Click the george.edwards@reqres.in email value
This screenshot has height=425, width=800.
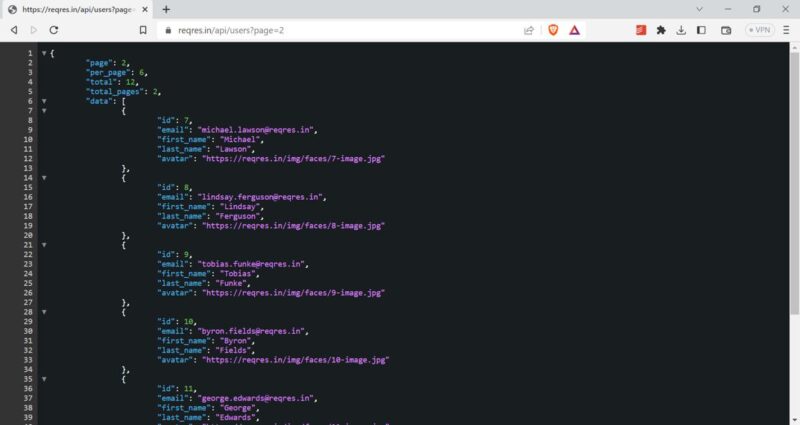[x=255, y=398]
